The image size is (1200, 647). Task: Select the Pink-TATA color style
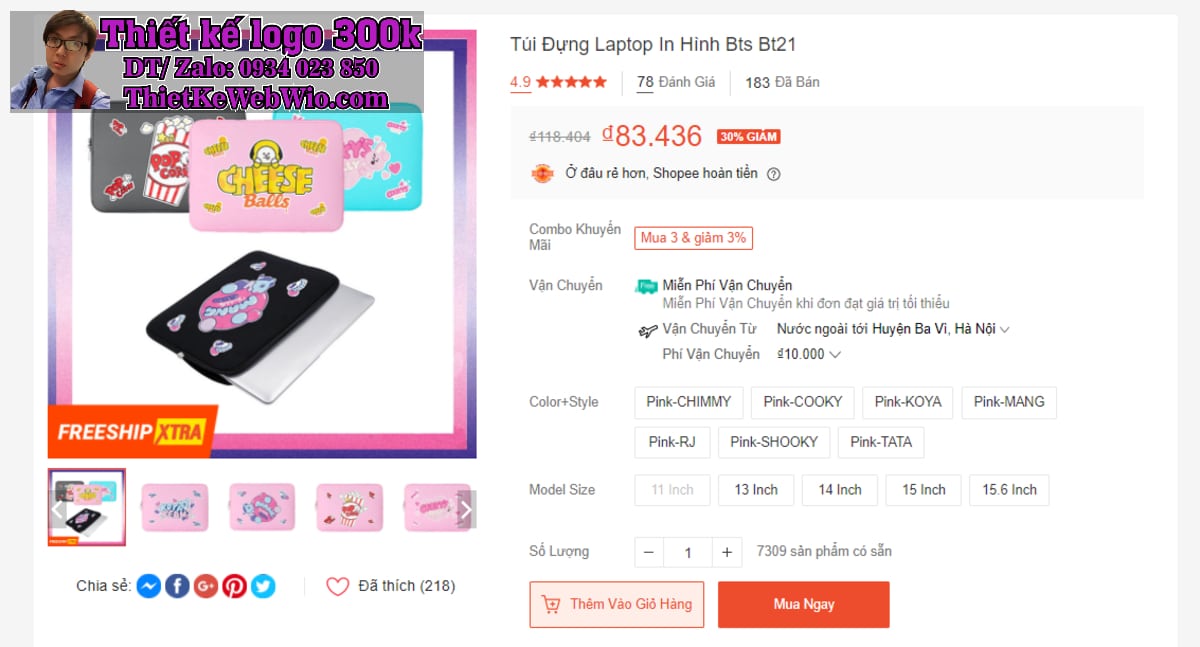880,442
